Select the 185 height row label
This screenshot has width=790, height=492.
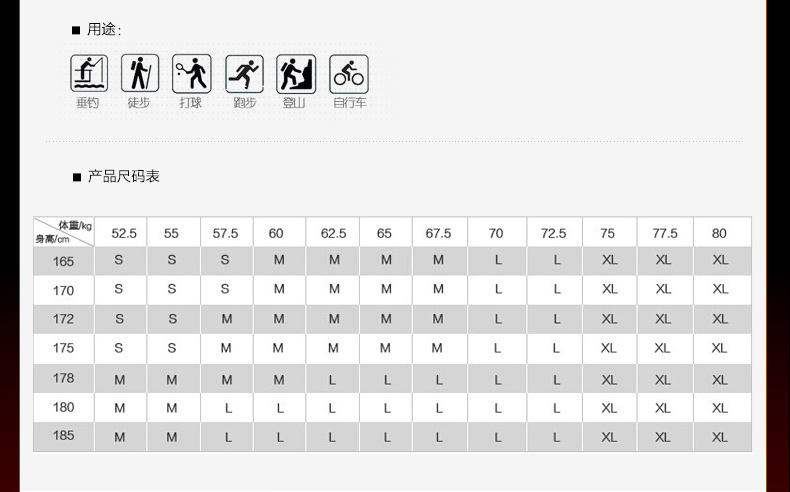pos(63,436)
